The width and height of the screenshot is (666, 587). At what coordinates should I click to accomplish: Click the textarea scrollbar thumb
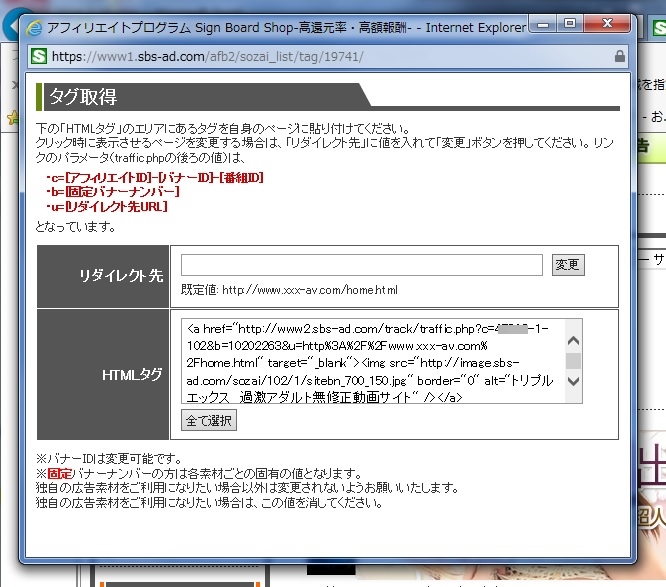573,361
